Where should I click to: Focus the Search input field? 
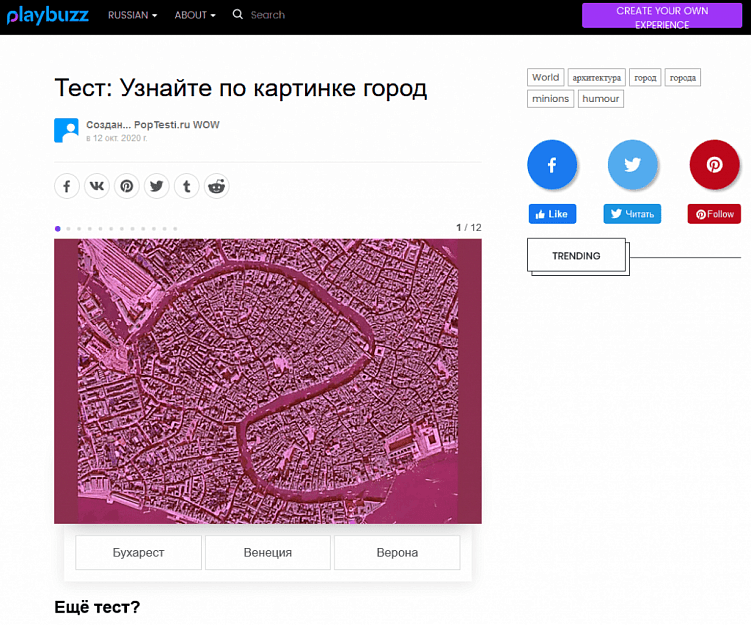click(290, 15)
